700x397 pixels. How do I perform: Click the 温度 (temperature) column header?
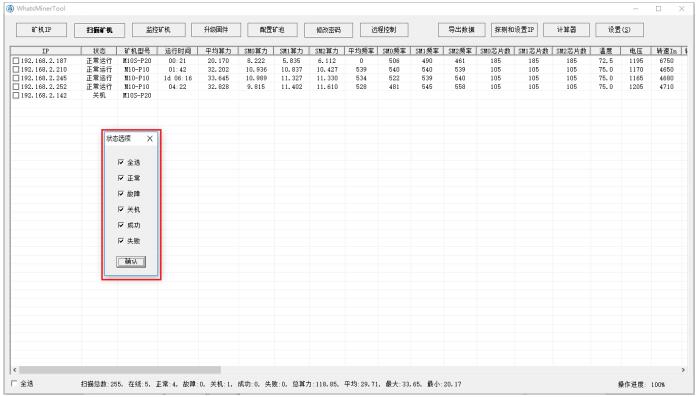coord(606,51)
